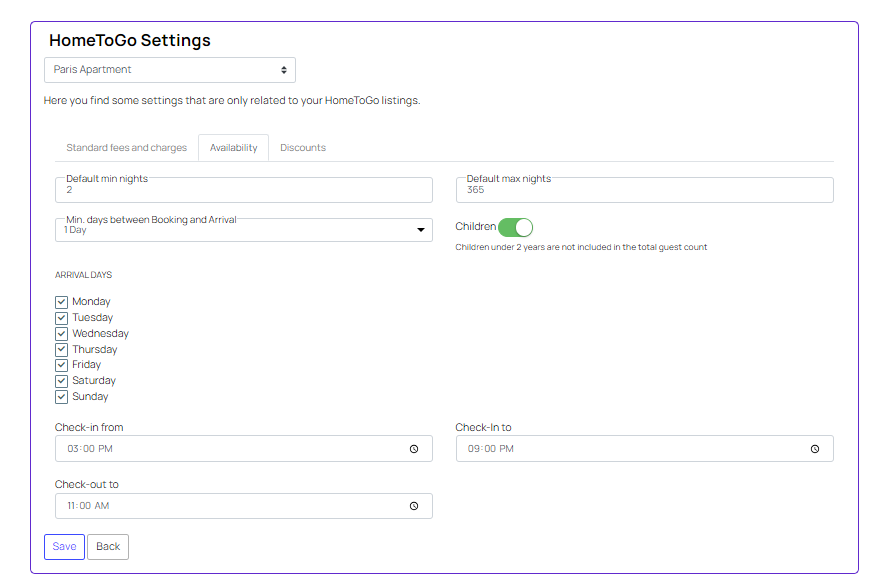Uncheck Friday arrival day
The width and height of the screenshot is (886, 586).
coord(62,364)
